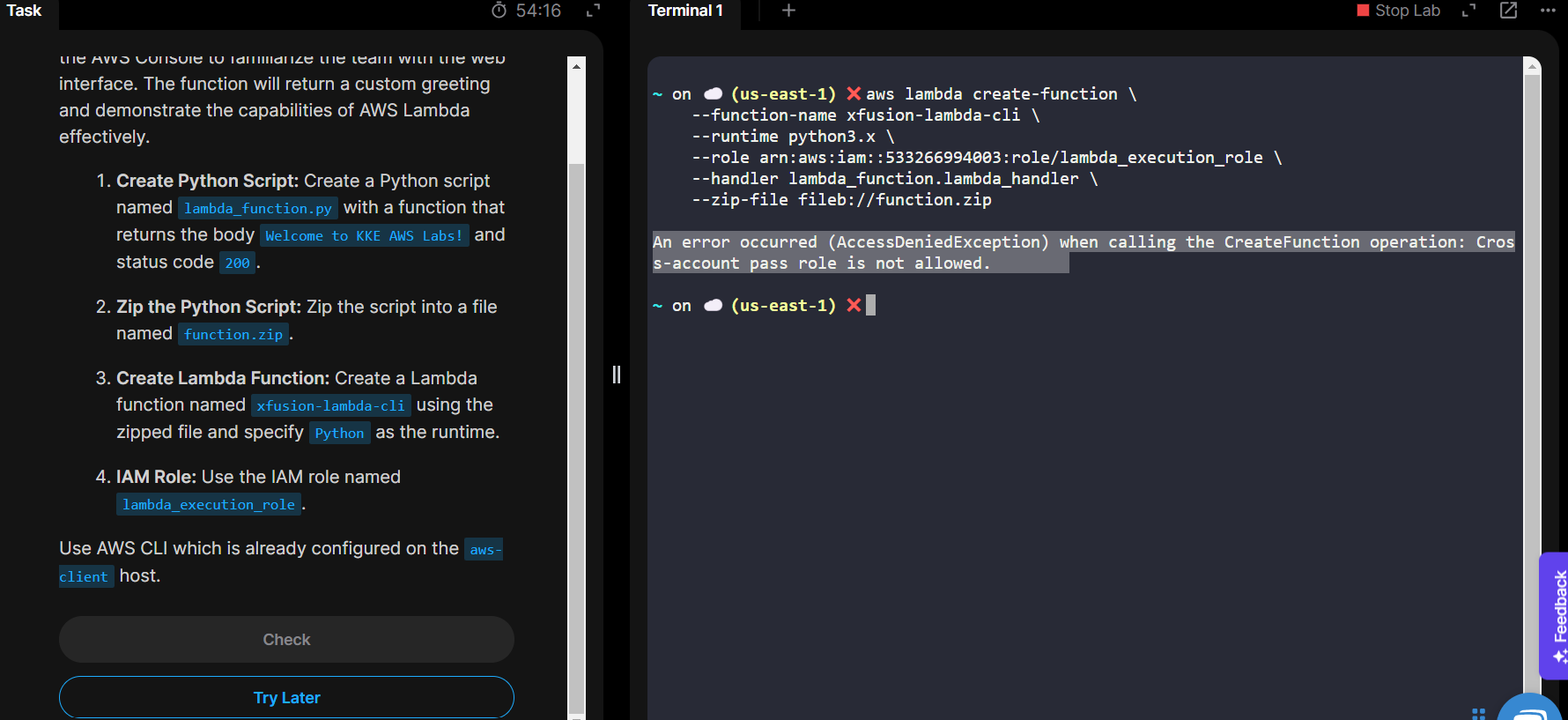Expand the Task panel to fullscreen
This screenshot has width=1568, height=720.
tap(594, 11)
